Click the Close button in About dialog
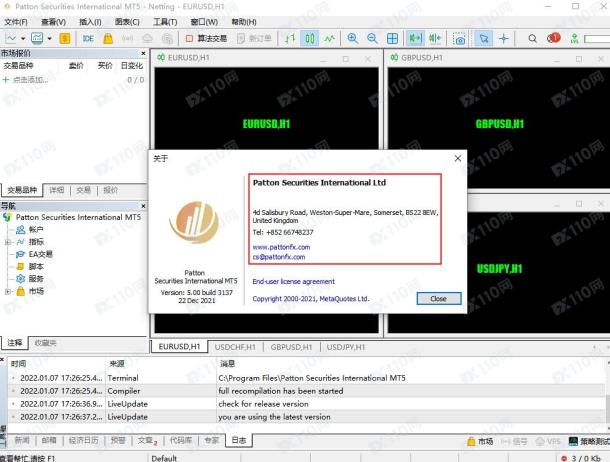Image resolution: width=610 pixels, height=462 pixels. coord(438,298)
